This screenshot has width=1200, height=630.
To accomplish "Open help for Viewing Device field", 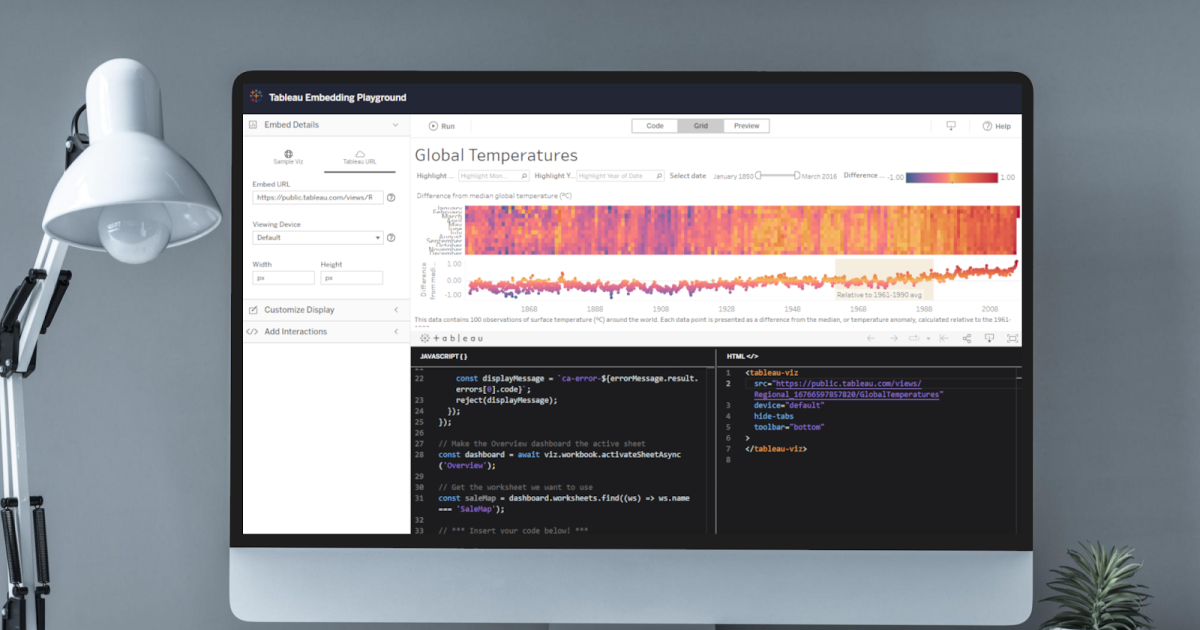I will coord(391,238).
